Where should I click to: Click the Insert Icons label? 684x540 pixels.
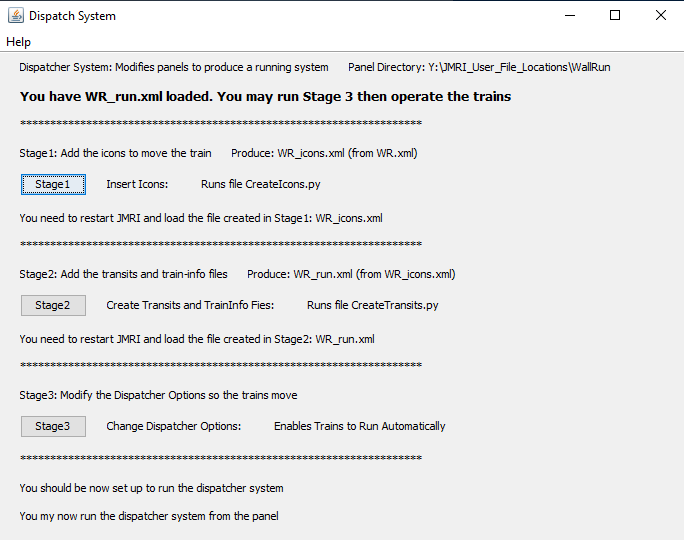click(x=137, y=184)
